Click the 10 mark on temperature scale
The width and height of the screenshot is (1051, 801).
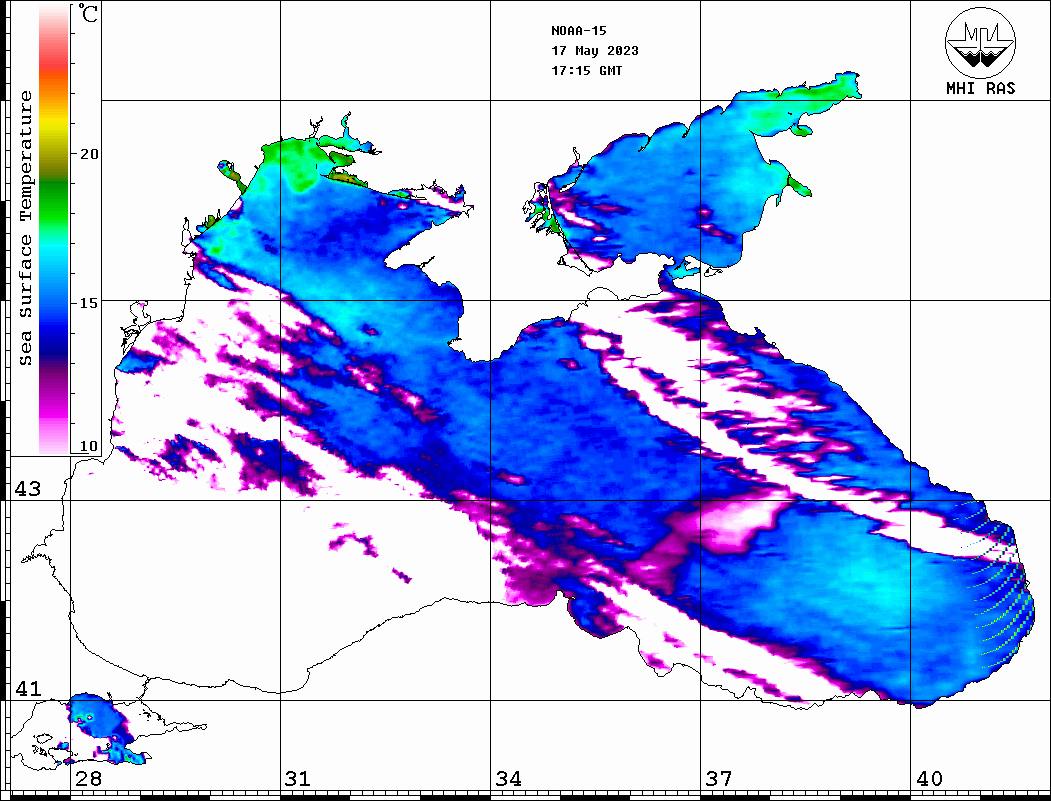pos(88,446)
